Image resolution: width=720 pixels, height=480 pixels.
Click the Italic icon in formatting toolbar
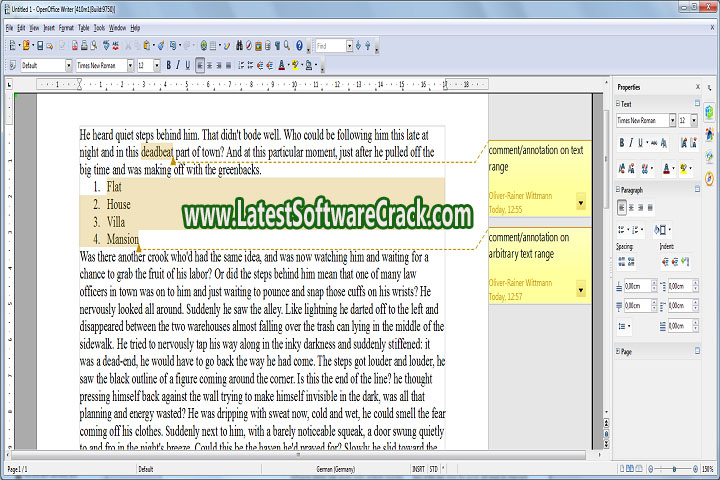tap(179, 65)
